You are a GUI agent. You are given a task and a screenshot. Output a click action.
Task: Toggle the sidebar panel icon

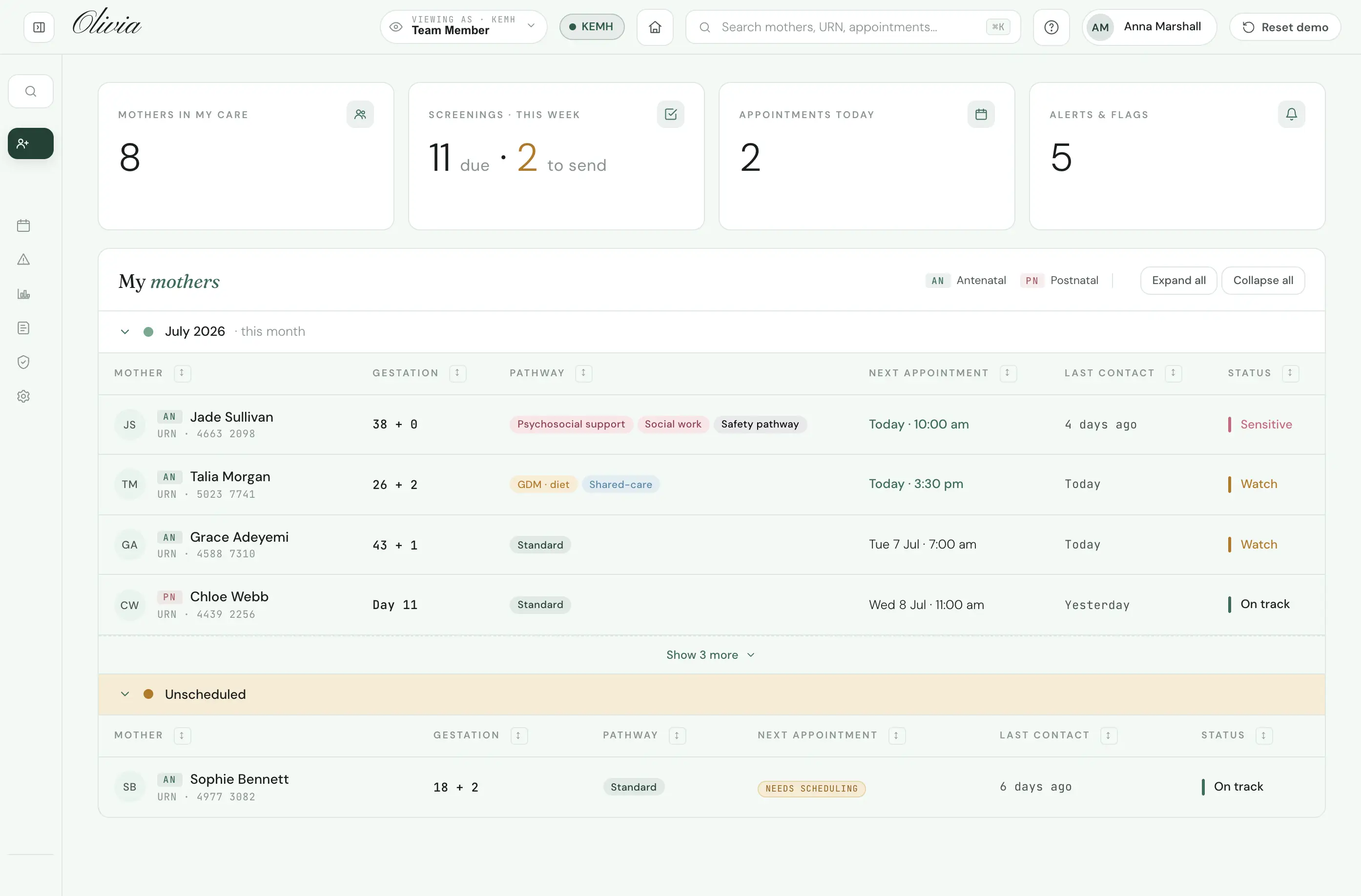39,27
